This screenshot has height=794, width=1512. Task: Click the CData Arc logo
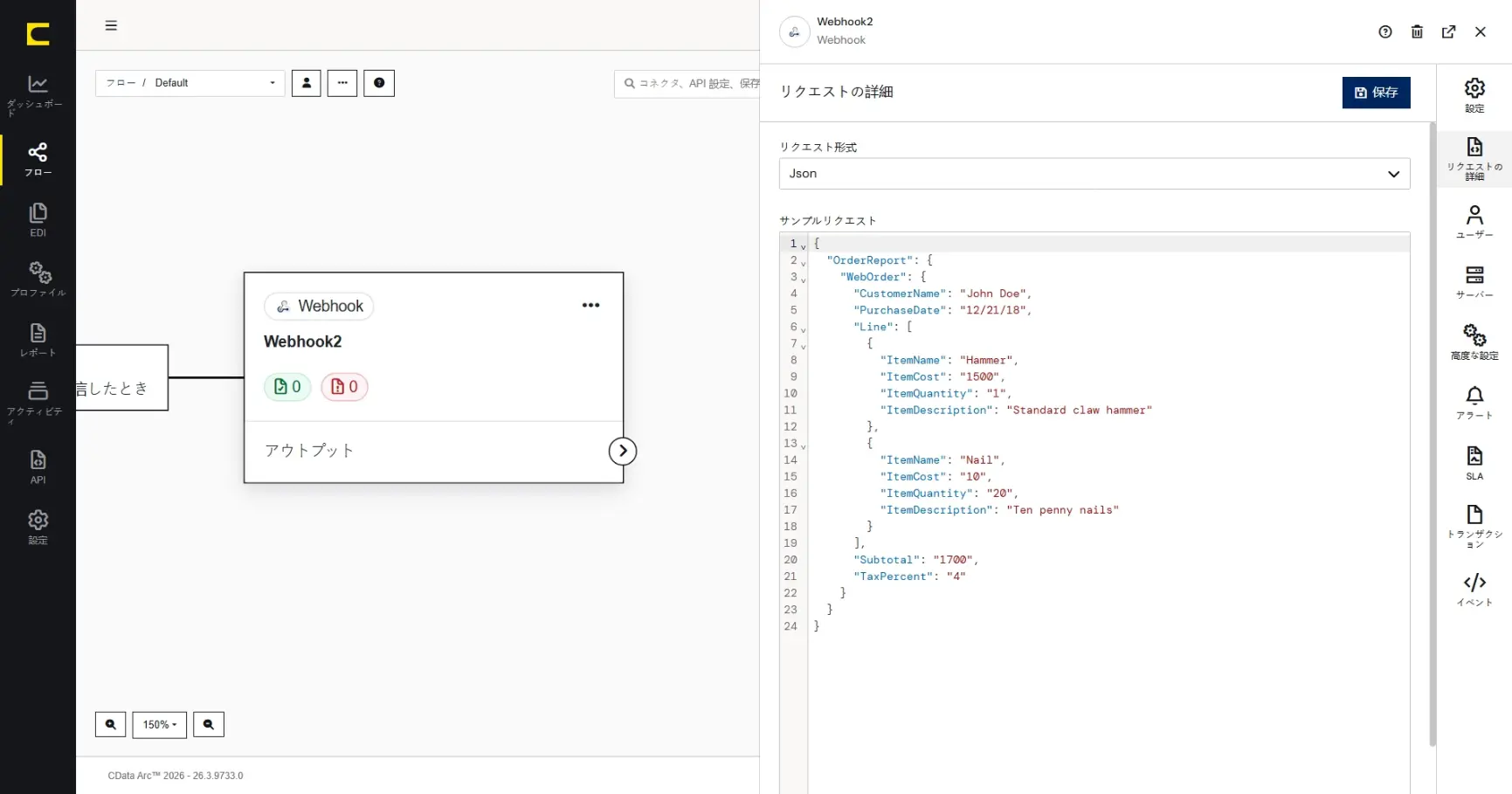(x=38, y=34)
